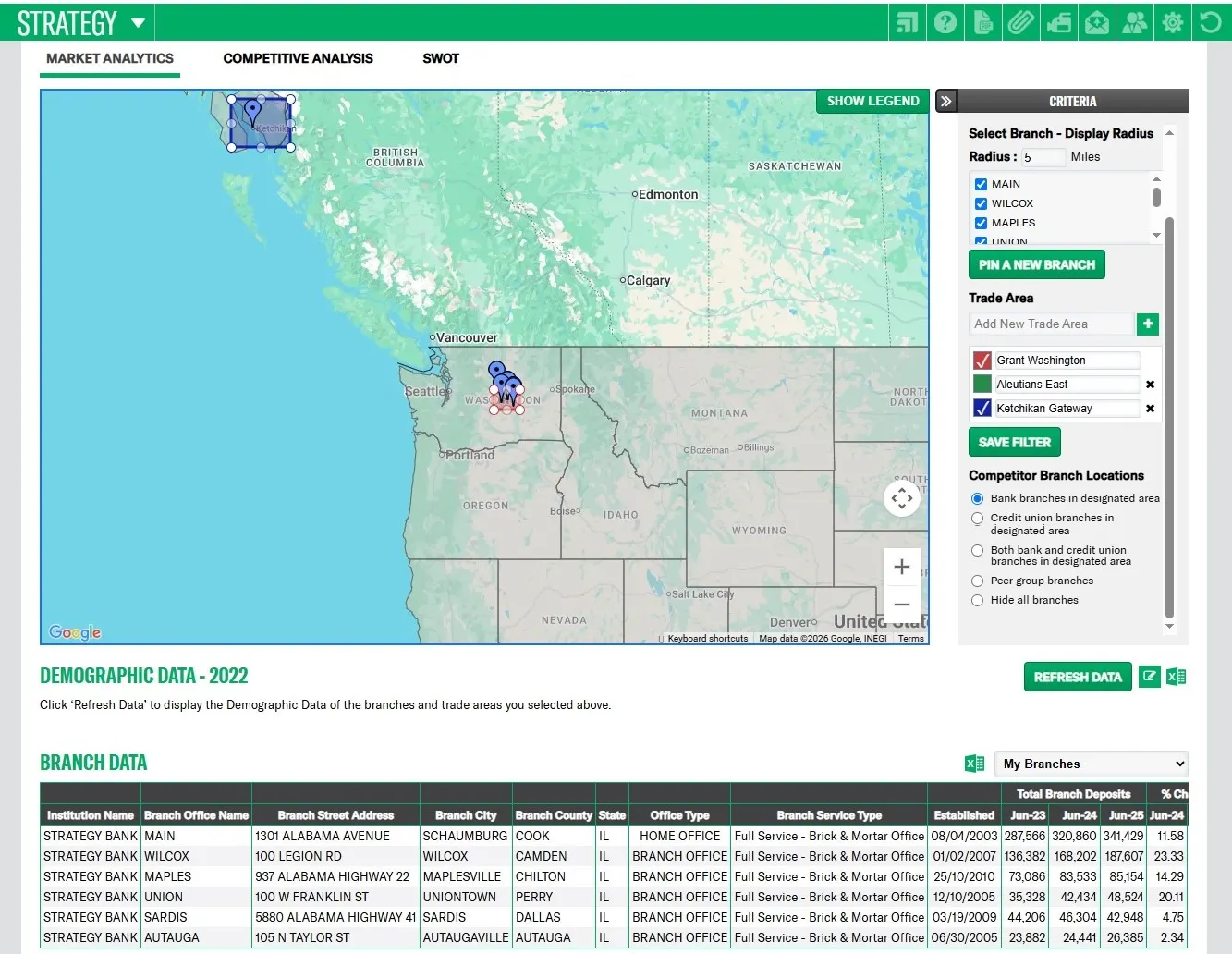
Task: Open the help question mark icon
Action: point(945,22)
